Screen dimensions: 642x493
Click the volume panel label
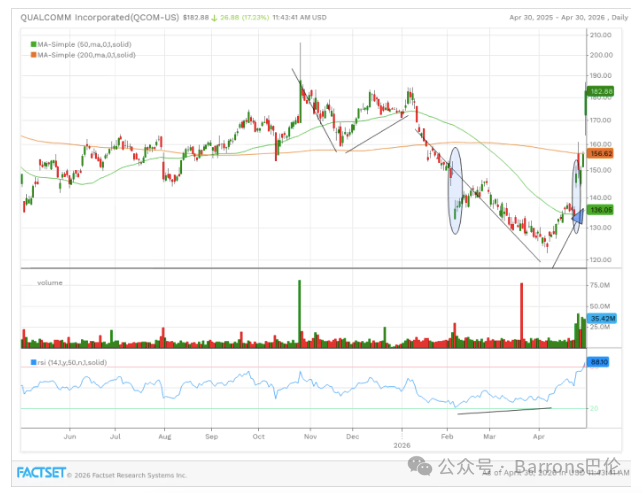point(50,283)
